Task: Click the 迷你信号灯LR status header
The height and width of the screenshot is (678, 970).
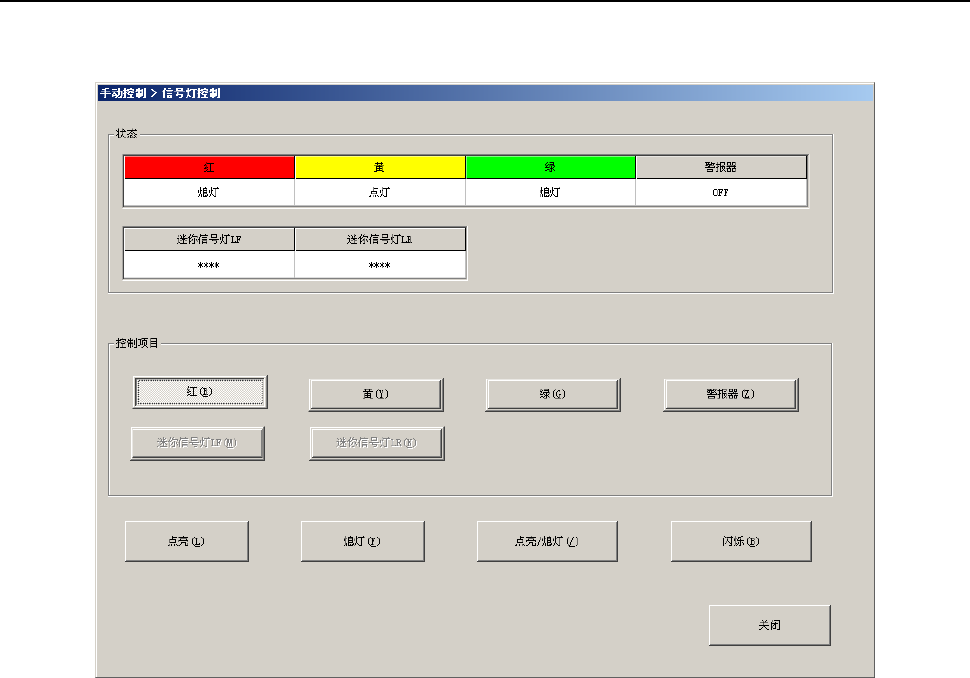Action: [380, 239]
